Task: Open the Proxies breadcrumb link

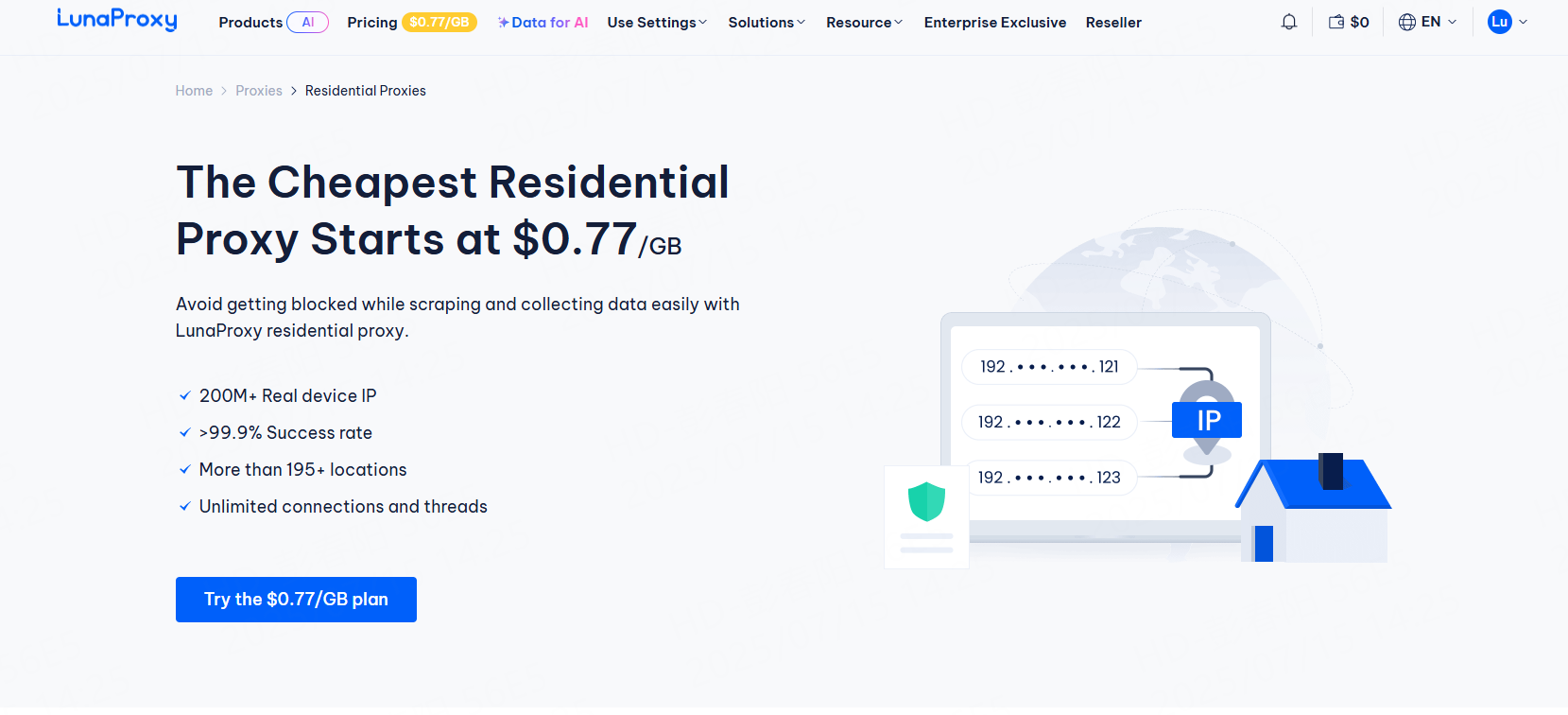Action: pos(259,91)
